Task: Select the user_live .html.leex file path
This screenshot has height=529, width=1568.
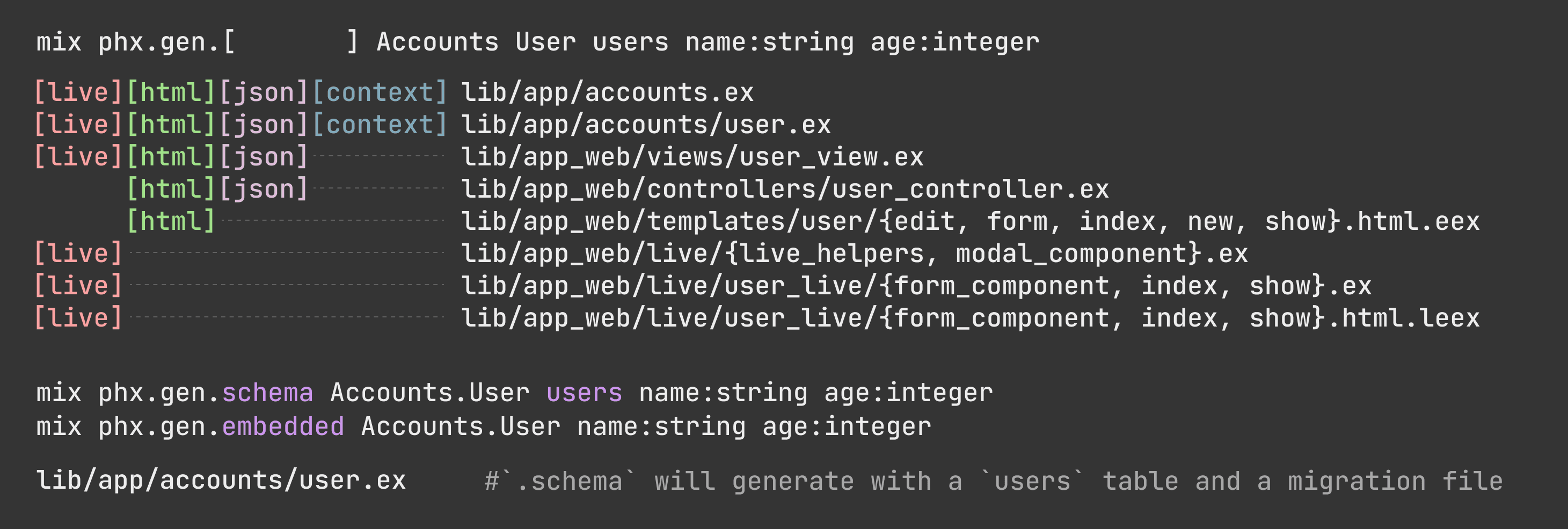Action: click(x=970, y=318)
